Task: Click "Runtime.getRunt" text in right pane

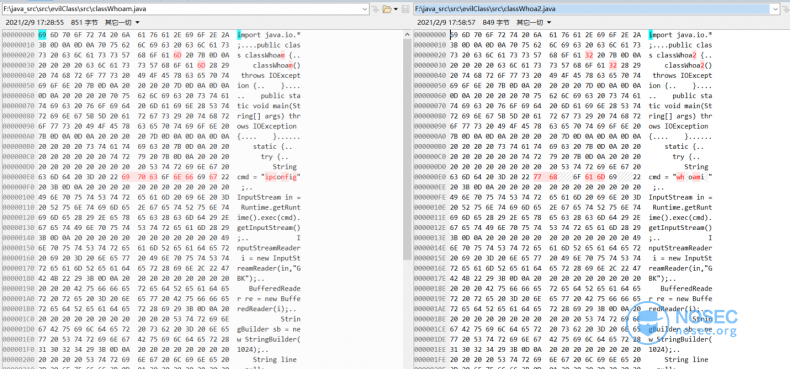Action: 683,207
